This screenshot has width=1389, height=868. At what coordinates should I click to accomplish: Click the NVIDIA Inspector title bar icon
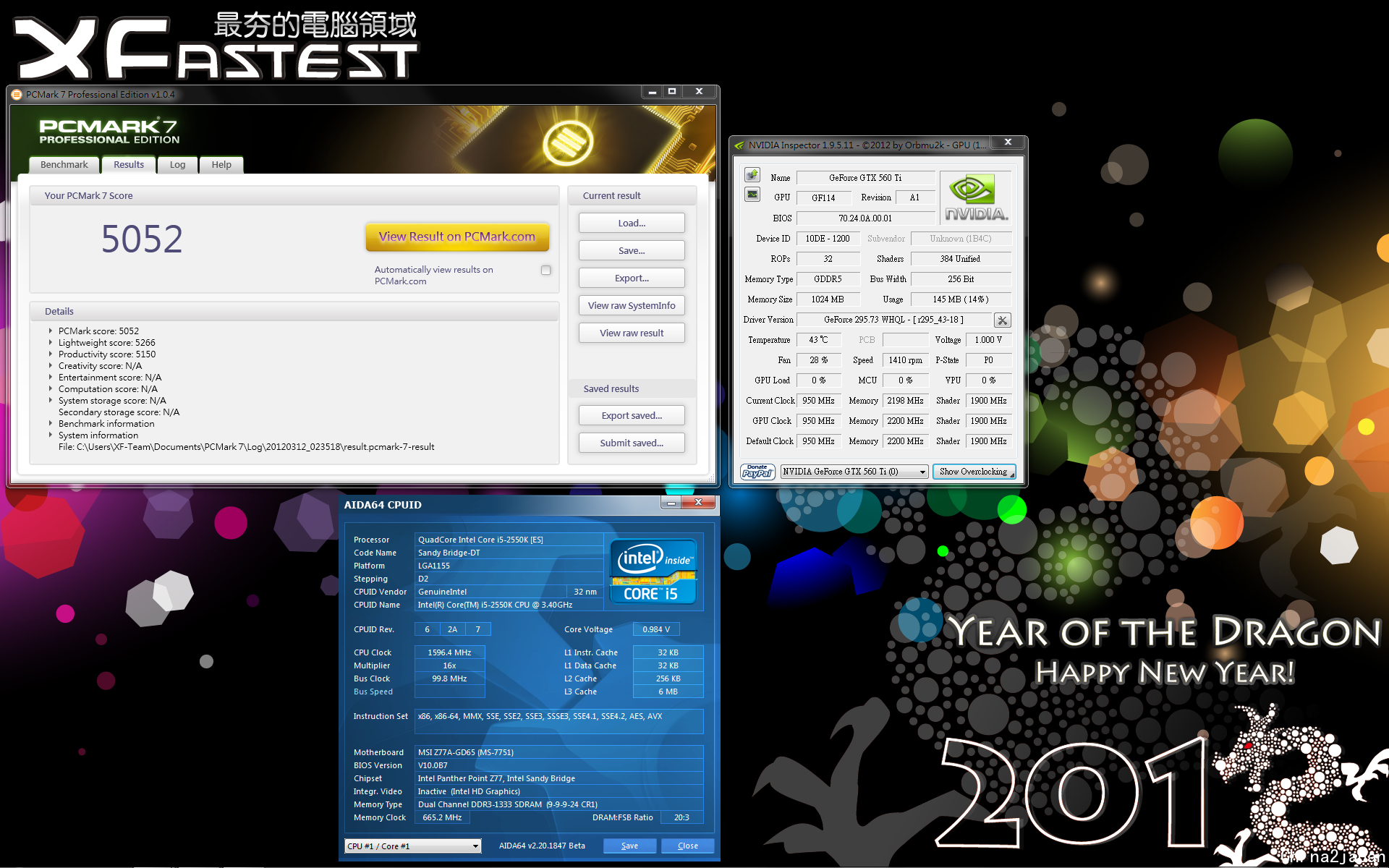[x=739, y=145]
